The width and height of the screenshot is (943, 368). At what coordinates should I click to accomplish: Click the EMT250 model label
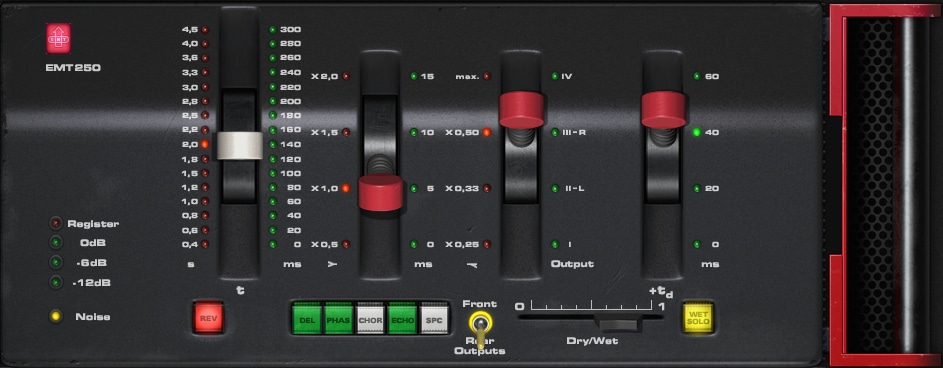tap(73, 68)
